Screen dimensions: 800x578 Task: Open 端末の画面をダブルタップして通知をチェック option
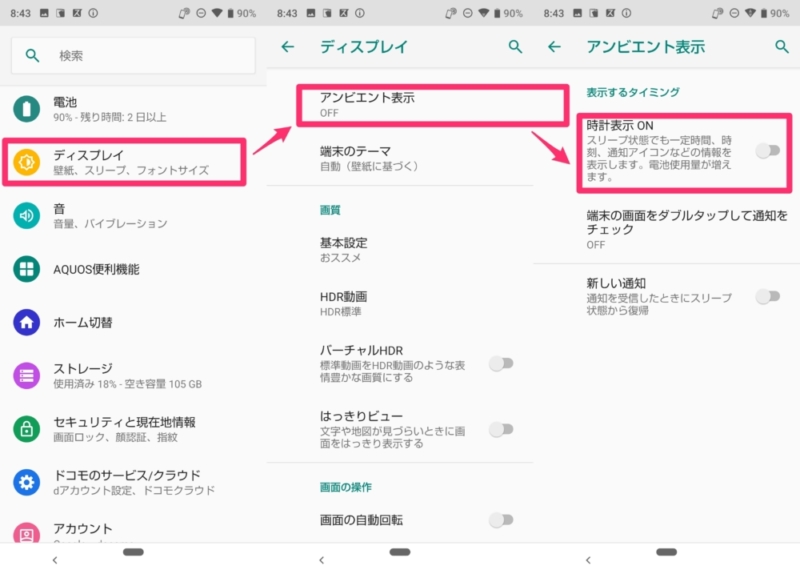tap(666, 229)
